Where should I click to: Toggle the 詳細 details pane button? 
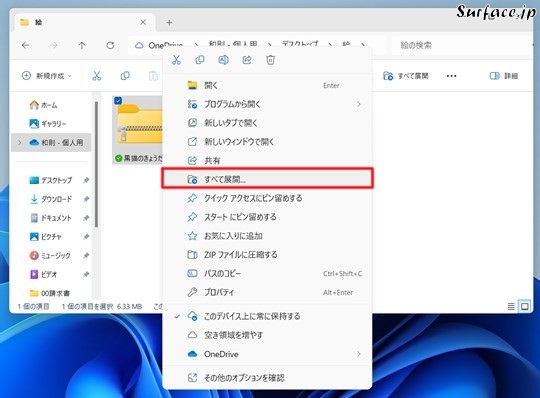tap(503, 76)
